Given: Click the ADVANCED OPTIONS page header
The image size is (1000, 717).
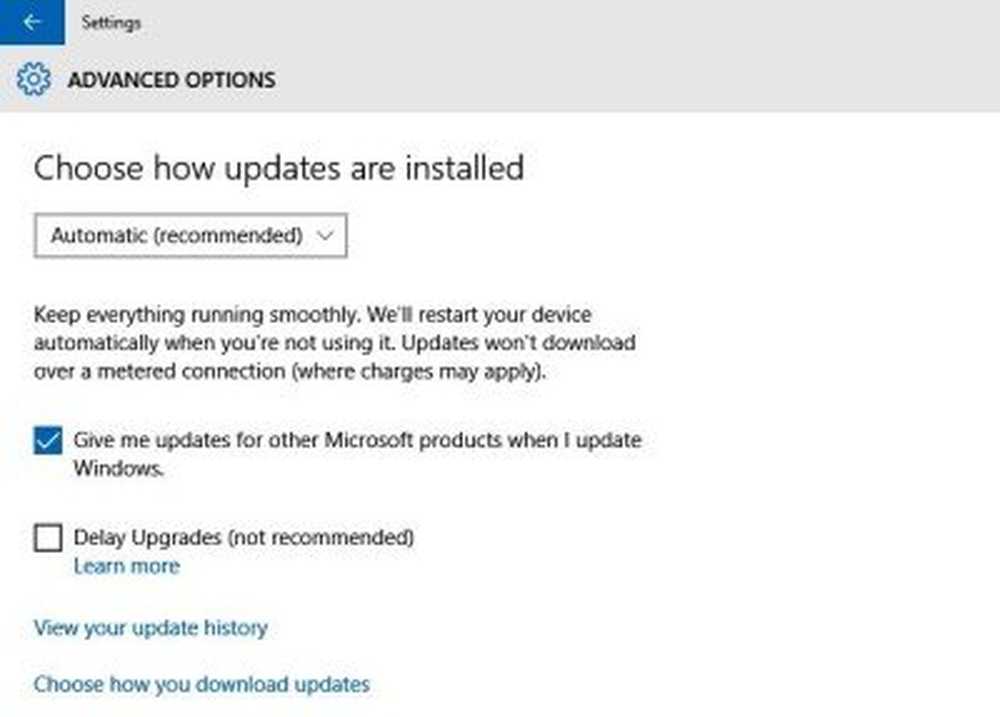Looking at the screenshot, I should tap(171, 80).
